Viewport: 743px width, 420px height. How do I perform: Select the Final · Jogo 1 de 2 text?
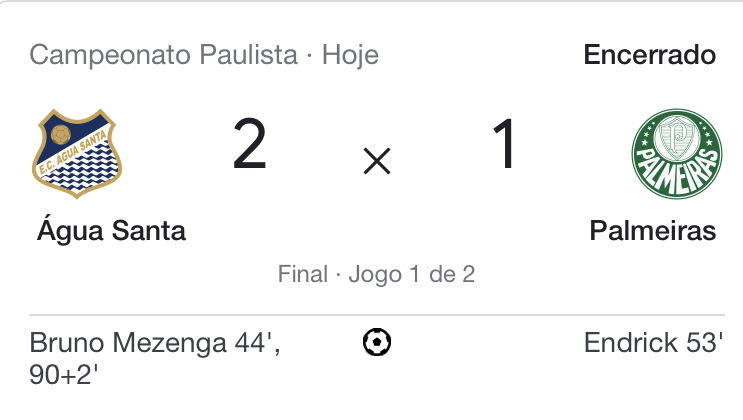(376, 274)
